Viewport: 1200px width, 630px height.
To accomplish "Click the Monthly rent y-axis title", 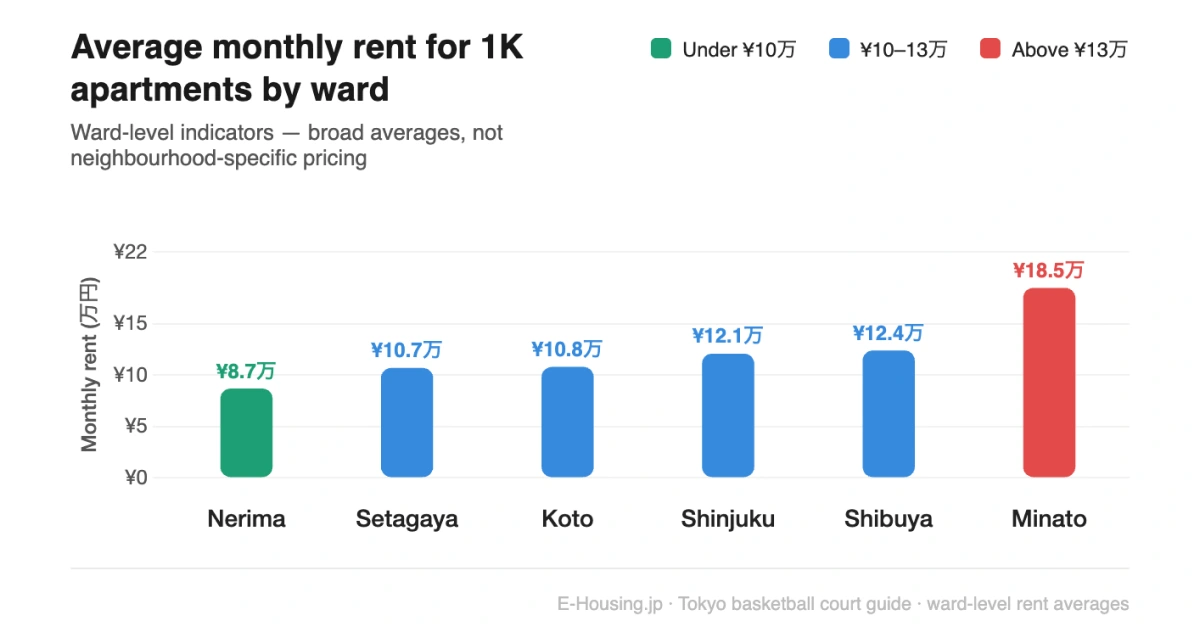I will pos(90,366).
